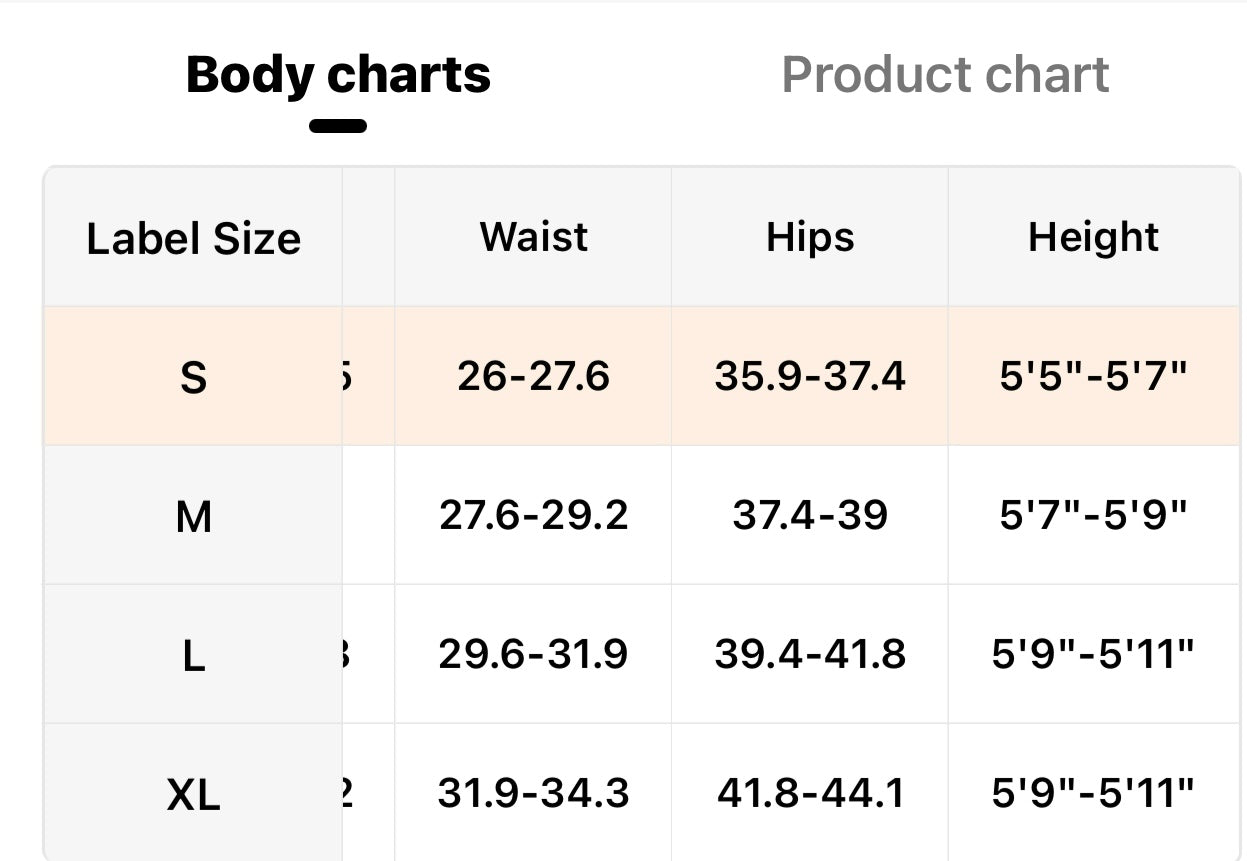Image resolution: width=1247 pixels, height=861 pixels.
Task: Click the Height column header
Action: pos(1093,237)
